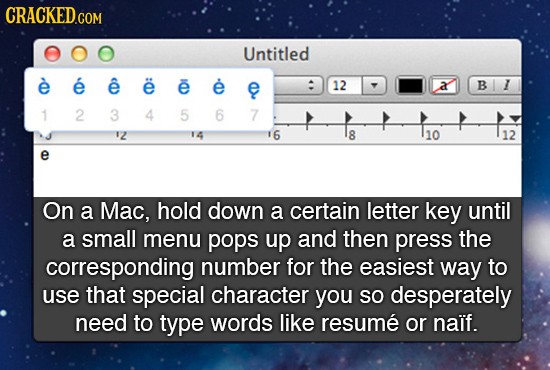Image resolution: width=550 pixels, height=370 pixels.
Task: Open the text background color swatch
Action: (444, 86)
